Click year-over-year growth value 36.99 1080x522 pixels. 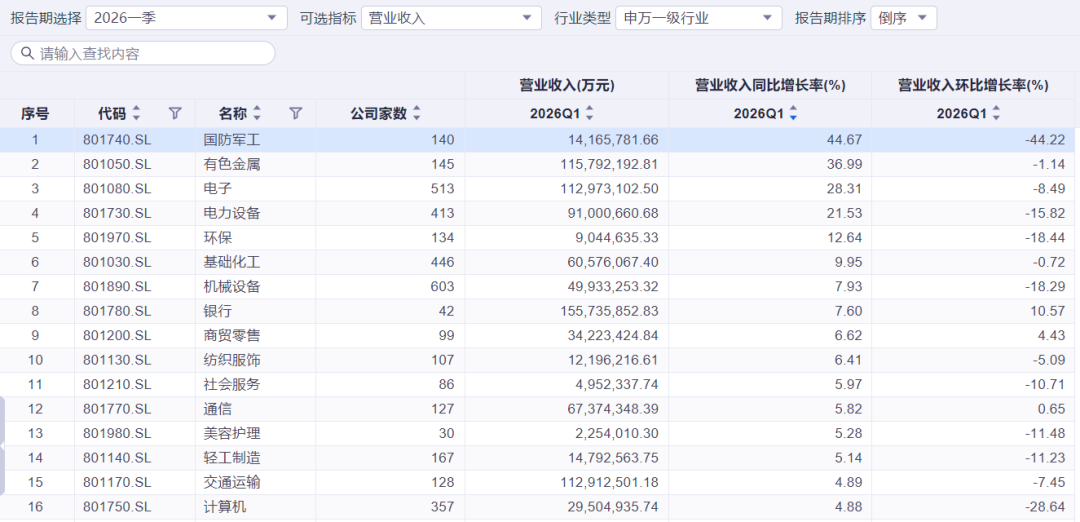click(844, 165)
